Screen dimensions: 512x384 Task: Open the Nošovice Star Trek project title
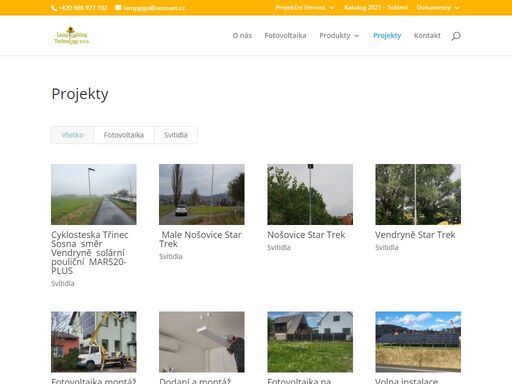306,235
